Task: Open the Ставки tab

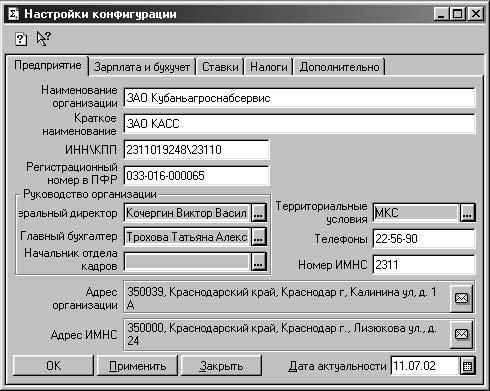Action: click(220, 67)
